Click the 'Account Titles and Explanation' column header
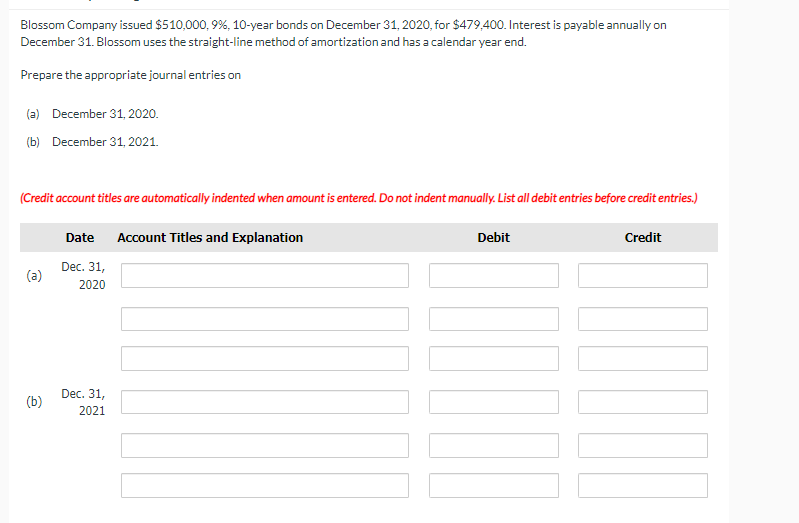 210,238
